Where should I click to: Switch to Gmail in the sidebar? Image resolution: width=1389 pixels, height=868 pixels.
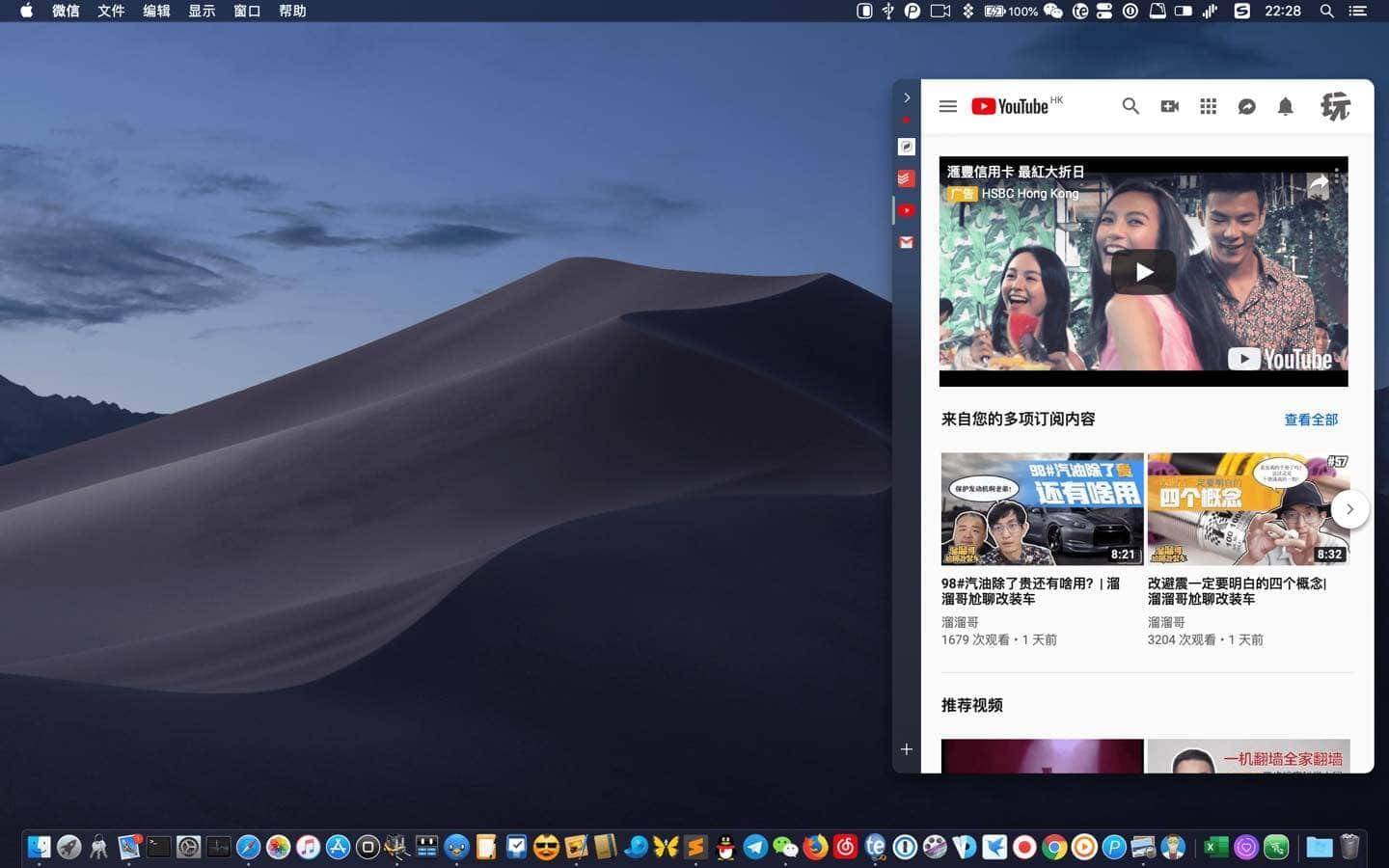click(906, 242)
